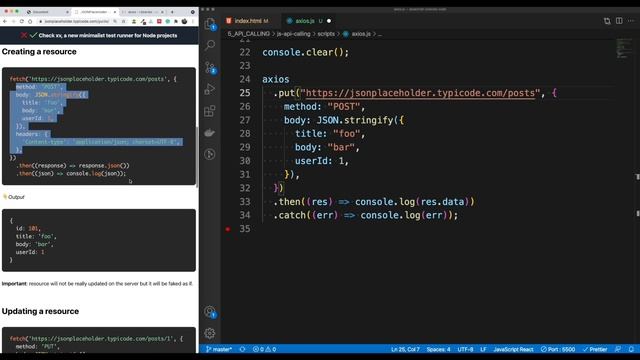Open the feedback icon in status bar
Viewport: 640px width, 360px height.
point(618,349)
